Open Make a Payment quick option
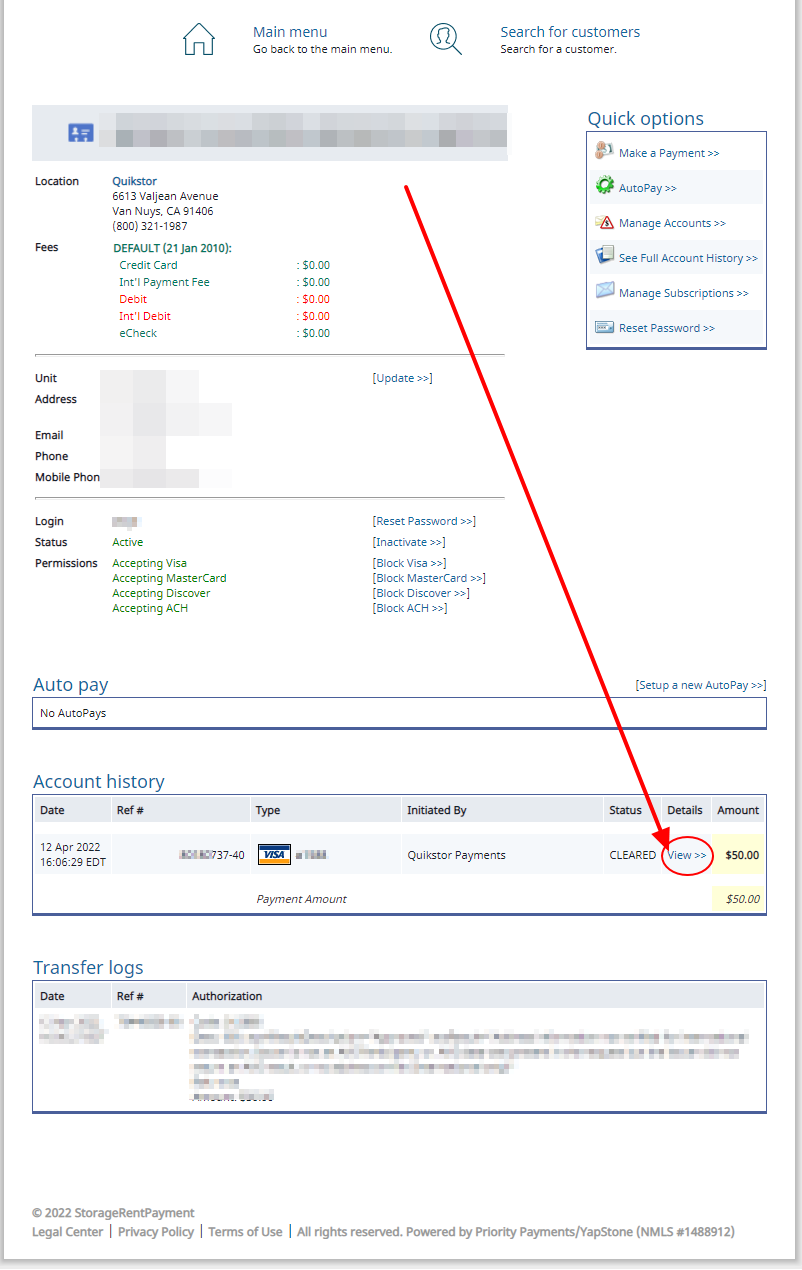 tap(669, 153)
